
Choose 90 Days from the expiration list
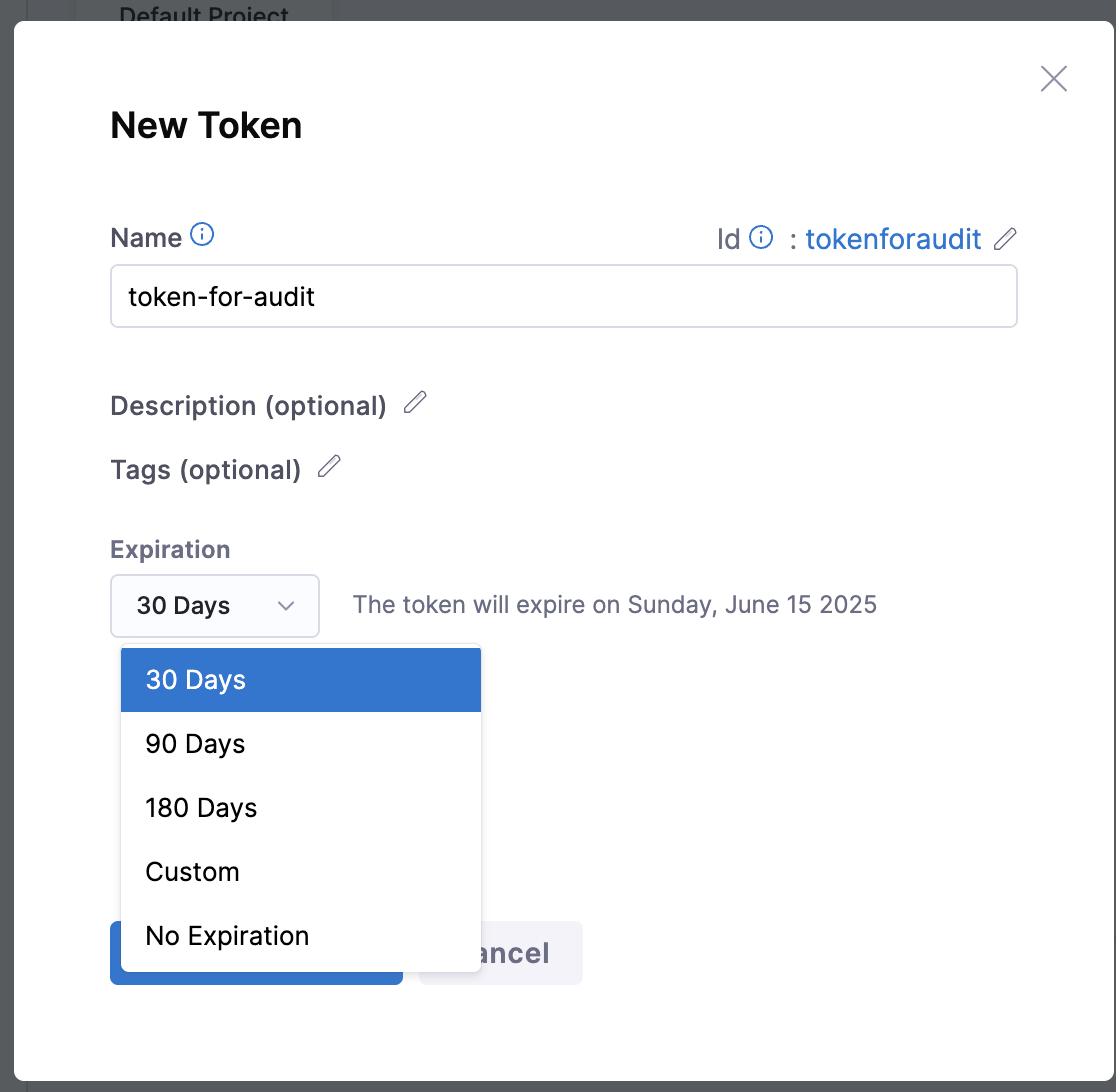(300, 744)
